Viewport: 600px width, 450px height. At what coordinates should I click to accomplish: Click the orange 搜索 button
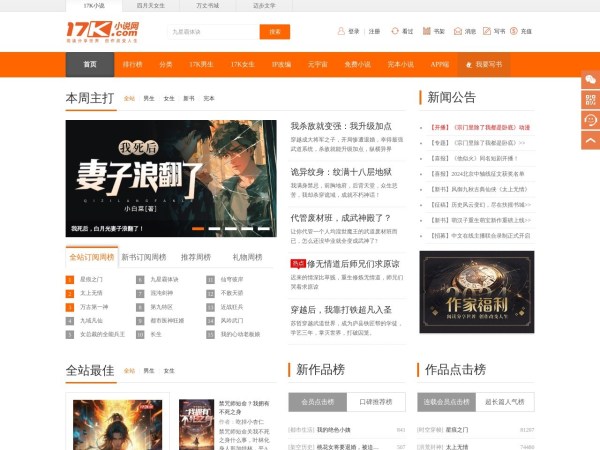[275, 32]
